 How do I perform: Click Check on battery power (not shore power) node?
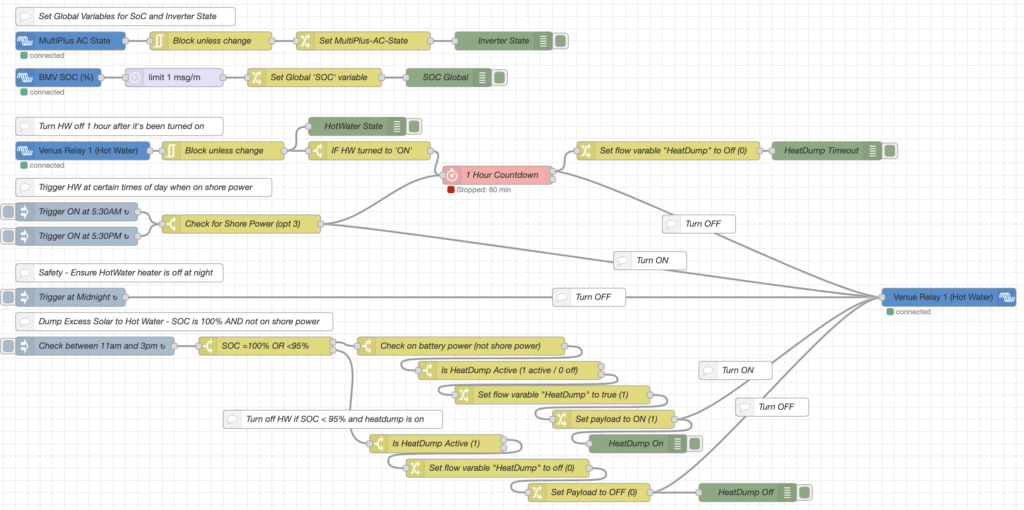tap(461, 345)
